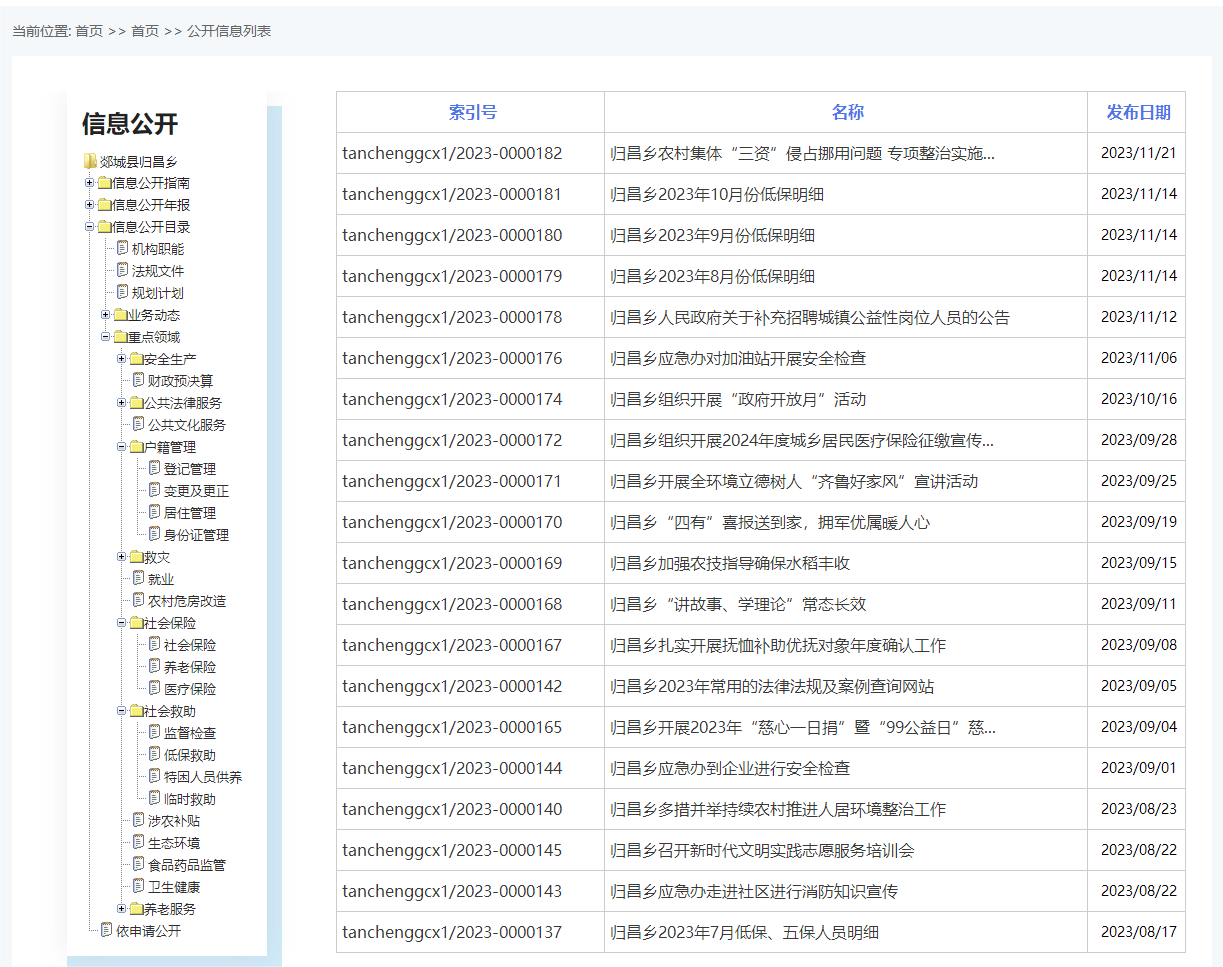Click the document icon beside 规划计划
Viewport: 1223px width, 967px height.
click(x=122, y=292)
